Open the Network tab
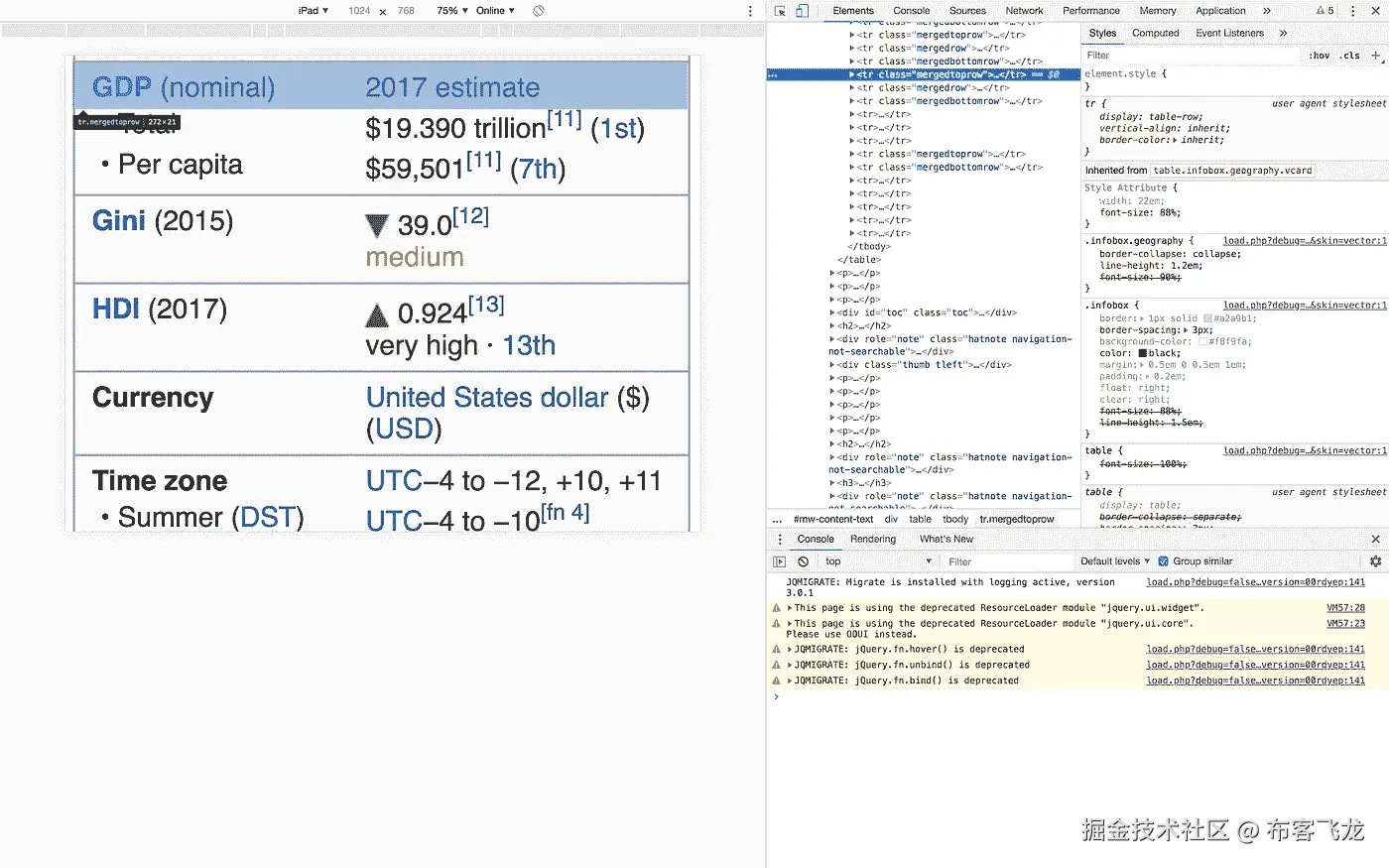 click(x=1024, y=11)
